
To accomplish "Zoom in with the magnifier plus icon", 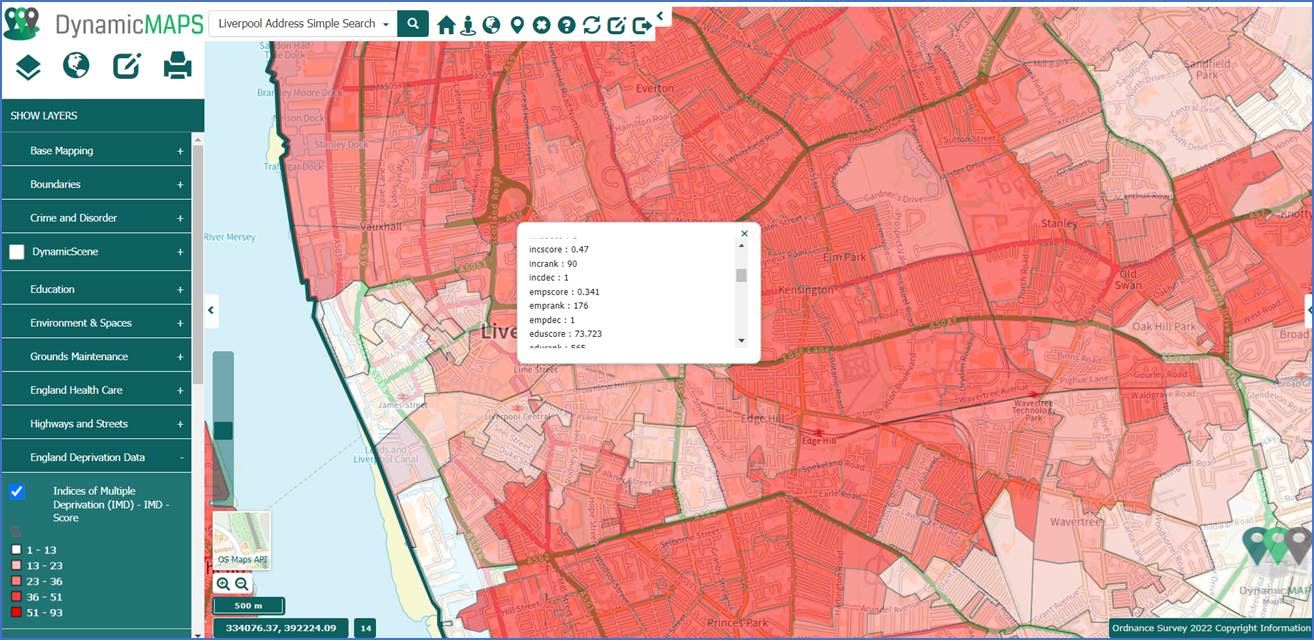I will (x=223, y=584).
